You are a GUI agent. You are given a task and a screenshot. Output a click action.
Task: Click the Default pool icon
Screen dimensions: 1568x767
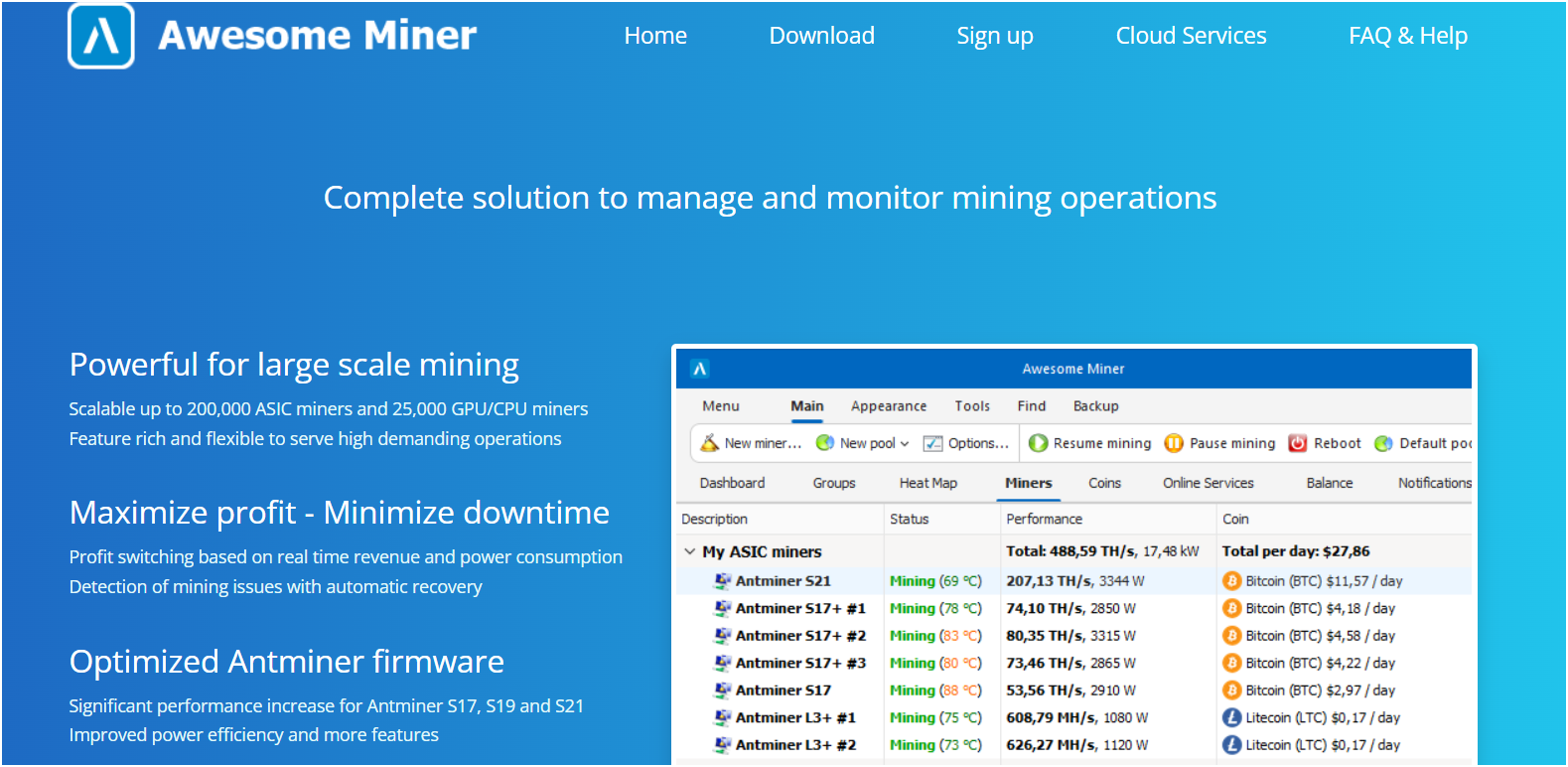(1383, 443)
